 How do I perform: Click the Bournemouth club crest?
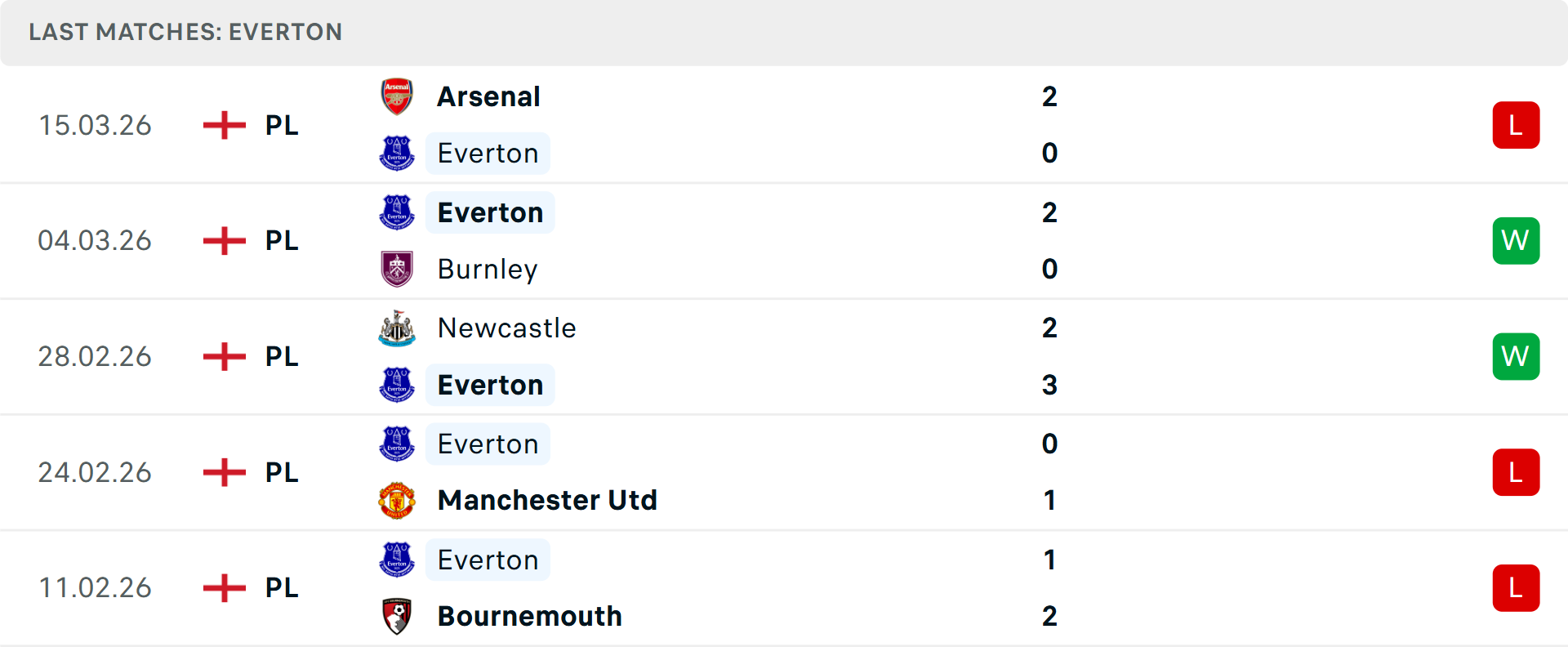click(x=397, y=616)
